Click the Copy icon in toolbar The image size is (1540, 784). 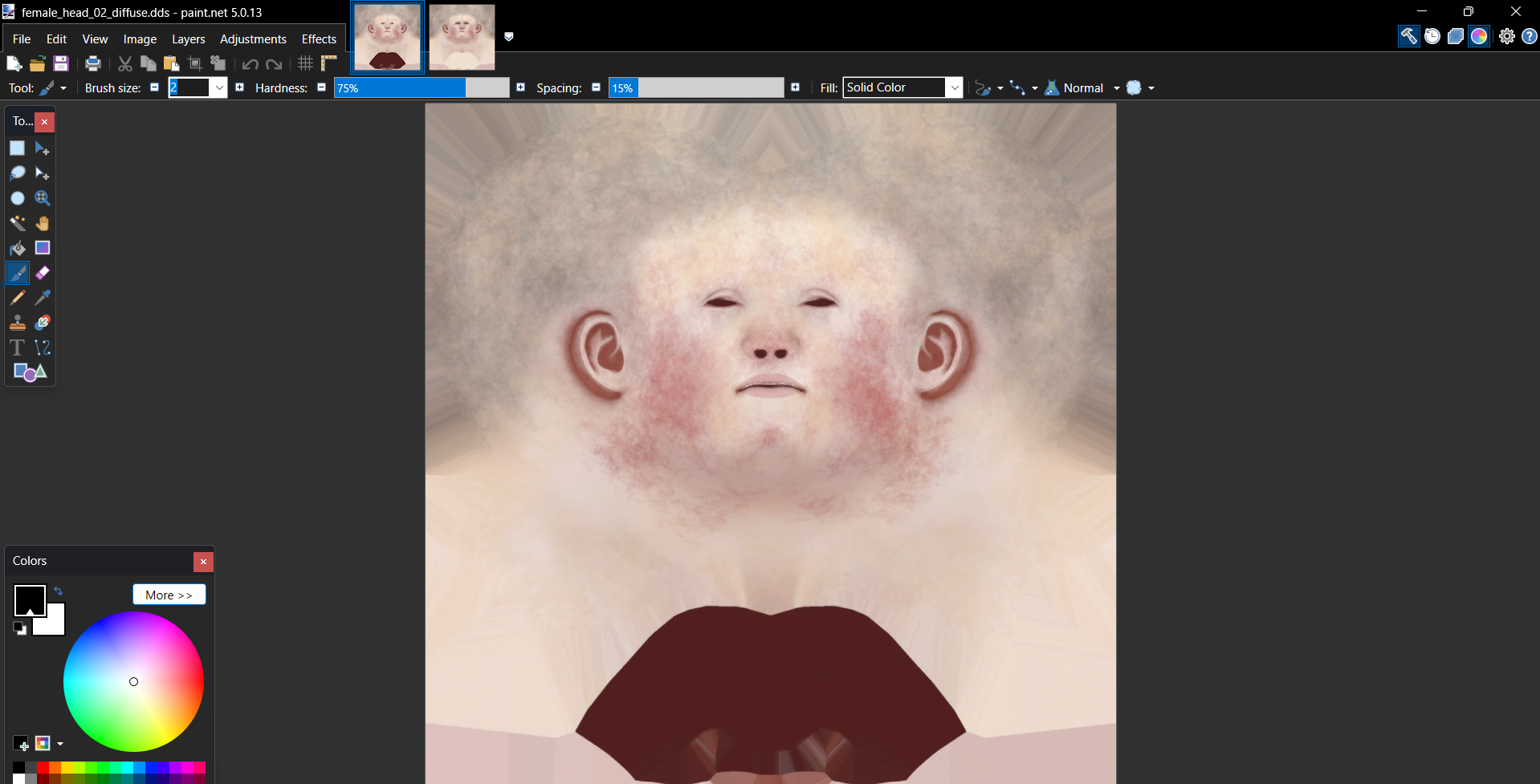pyautogui.click(x=149, y=63)
